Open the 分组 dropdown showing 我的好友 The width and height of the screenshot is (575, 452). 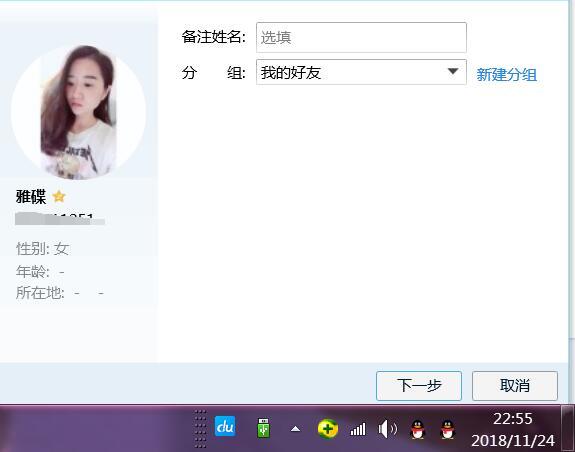pyautogui.click(x=361, y=72)
